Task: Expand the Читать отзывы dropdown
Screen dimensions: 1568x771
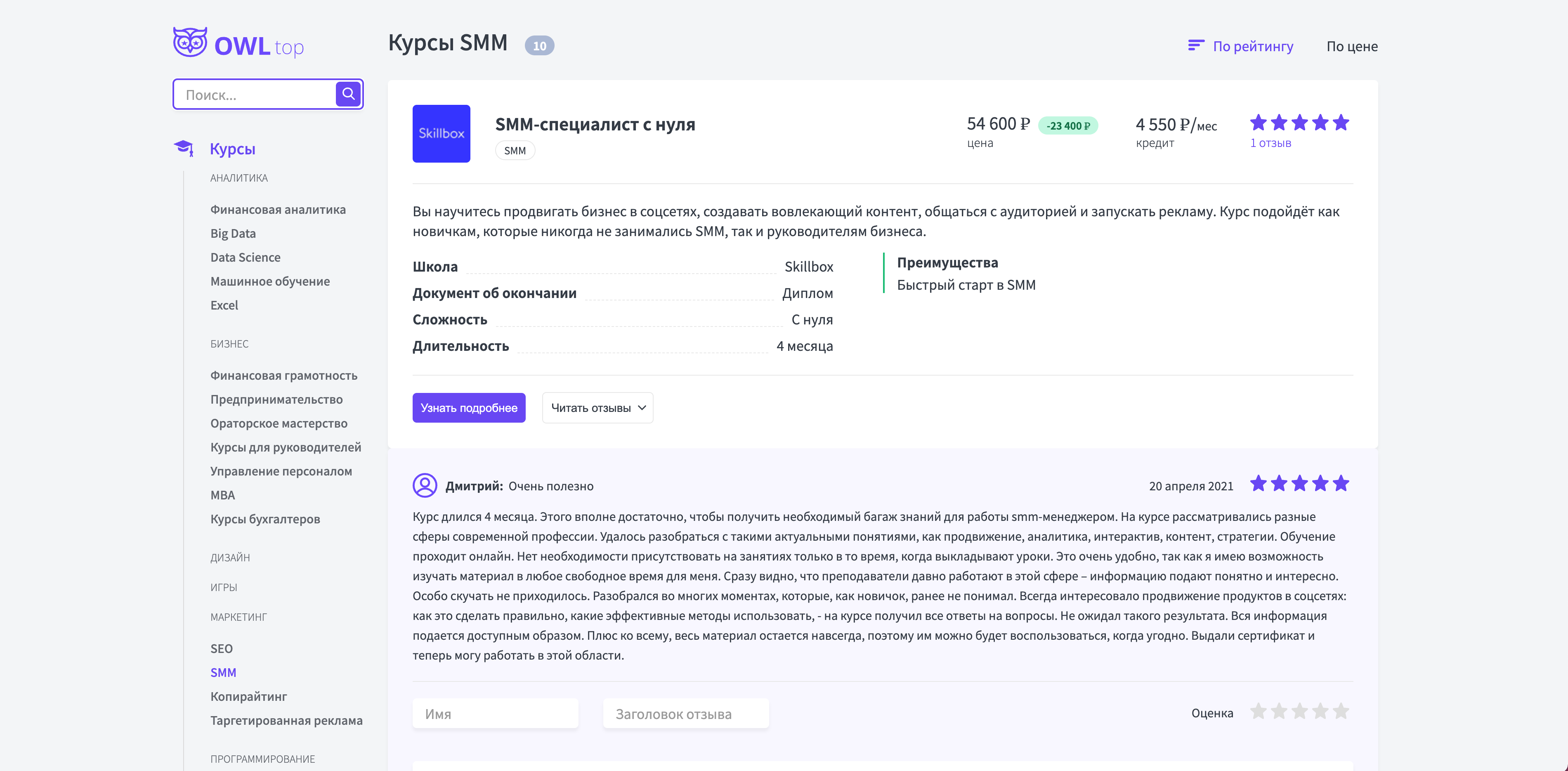Action: 597,407
